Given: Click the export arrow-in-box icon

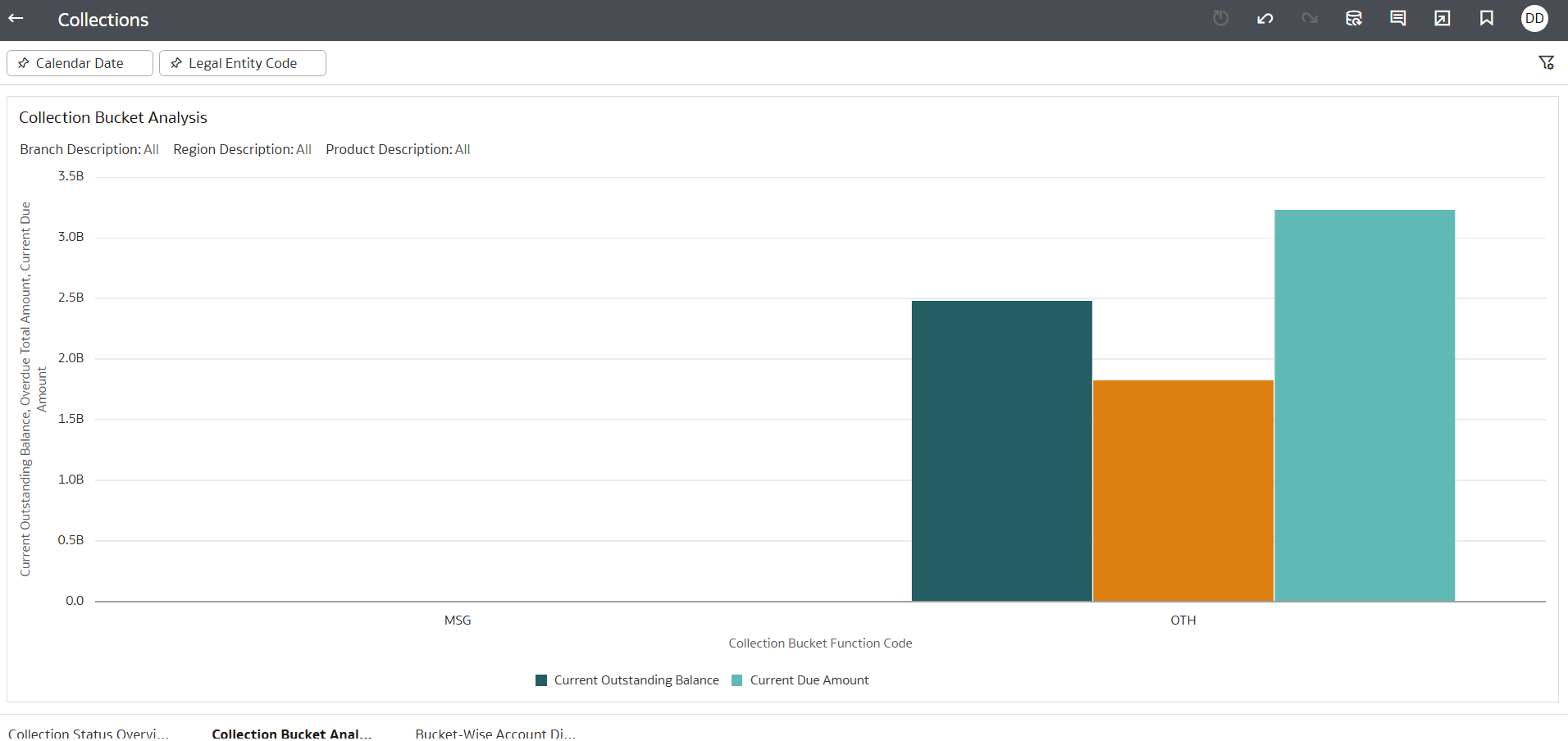Looking at the screenshot, I should pyautogui.click(x=1443, y=18).
